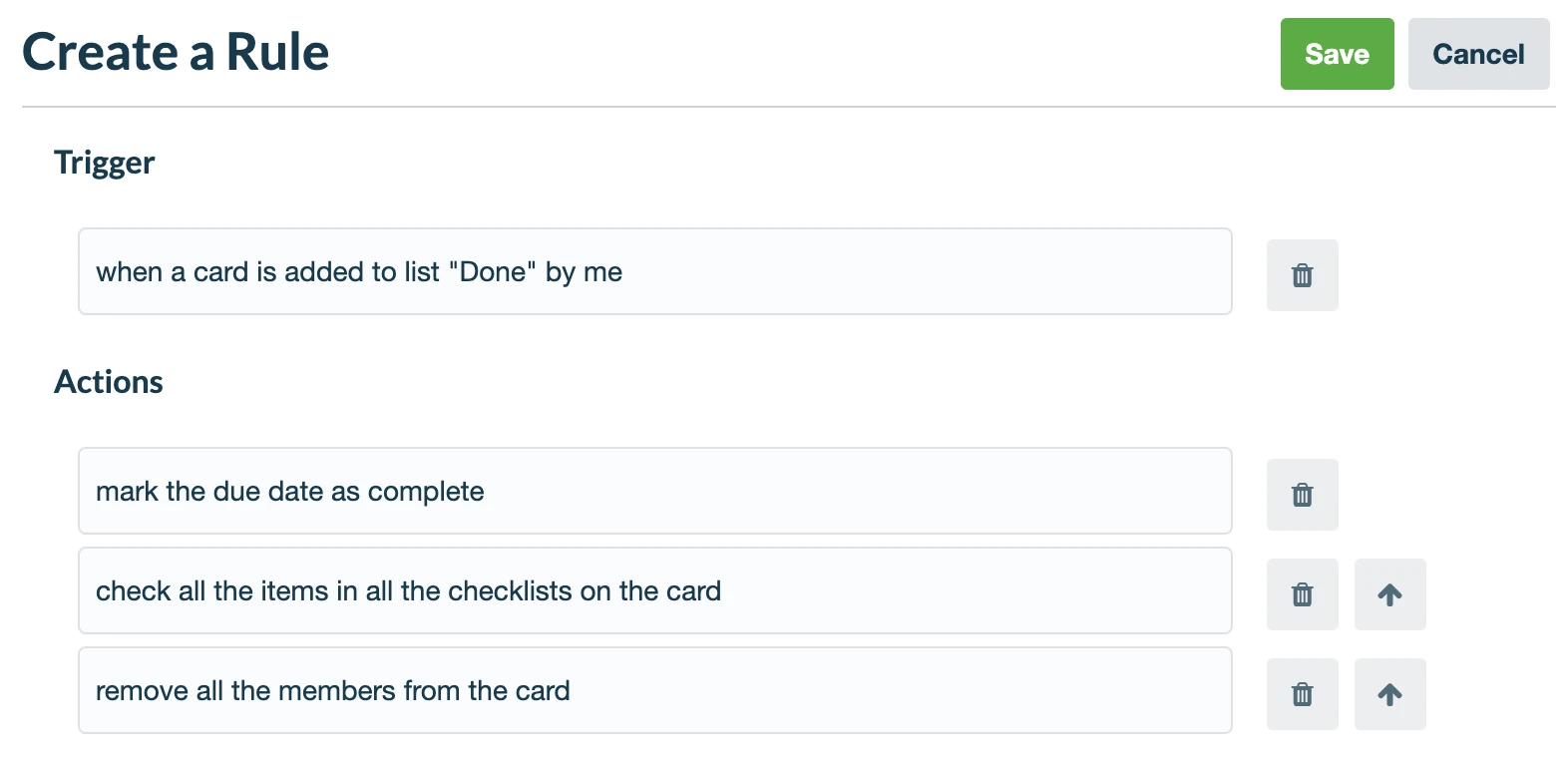1568x764 pixels.
Task: Remove the "remove all the members" action row
Action: coord(1302,693)
